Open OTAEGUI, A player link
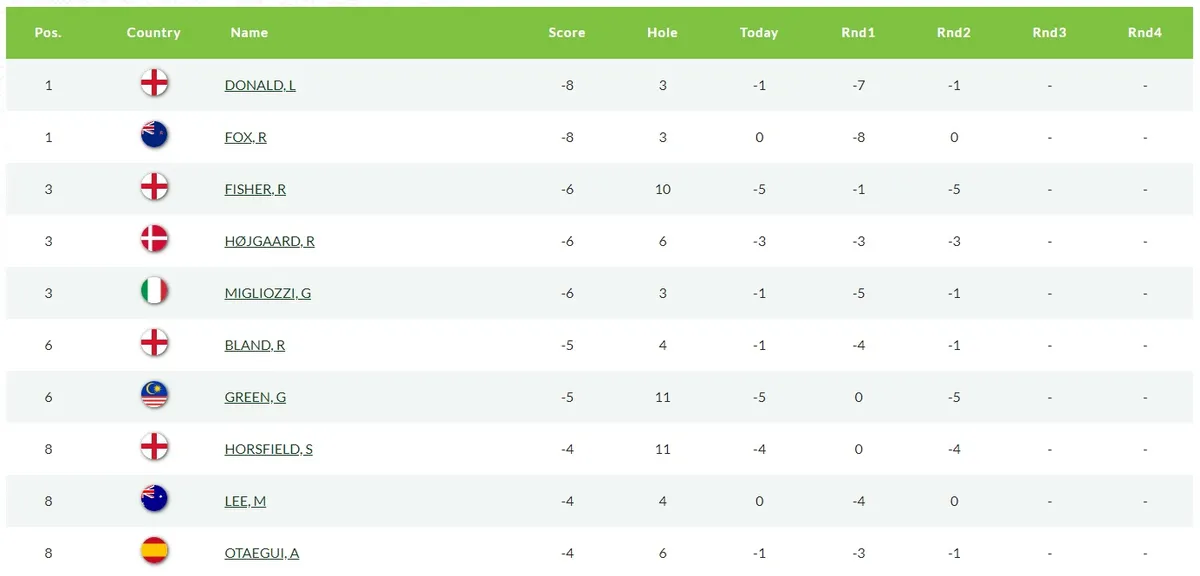This screenshot has width=1200, height=576. click(262, 554)
